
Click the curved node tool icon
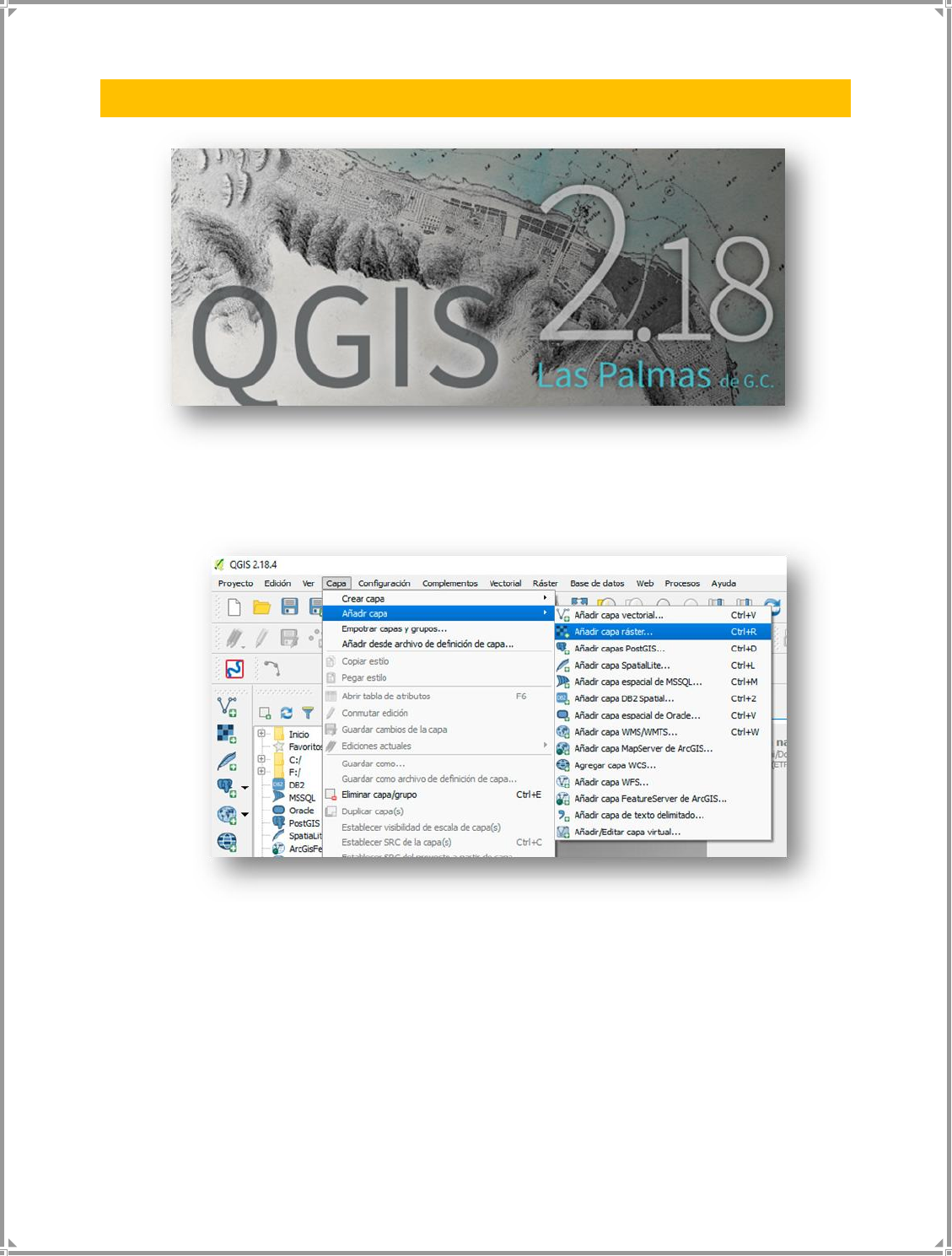point(272,669)
